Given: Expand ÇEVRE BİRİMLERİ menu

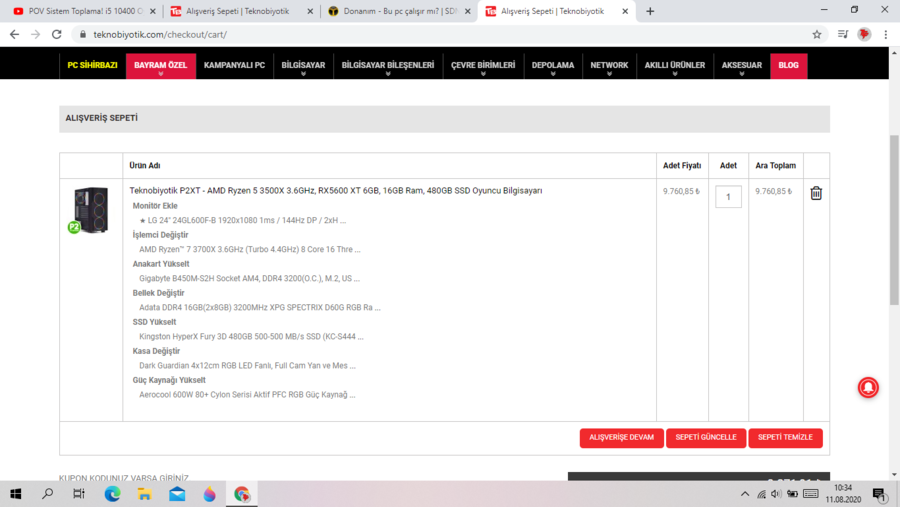Looking at the screenshot, I should tap(483, 65).
